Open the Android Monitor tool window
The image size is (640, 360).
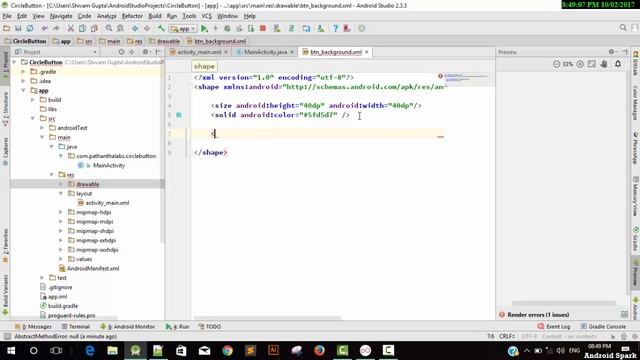click(128, 327)
